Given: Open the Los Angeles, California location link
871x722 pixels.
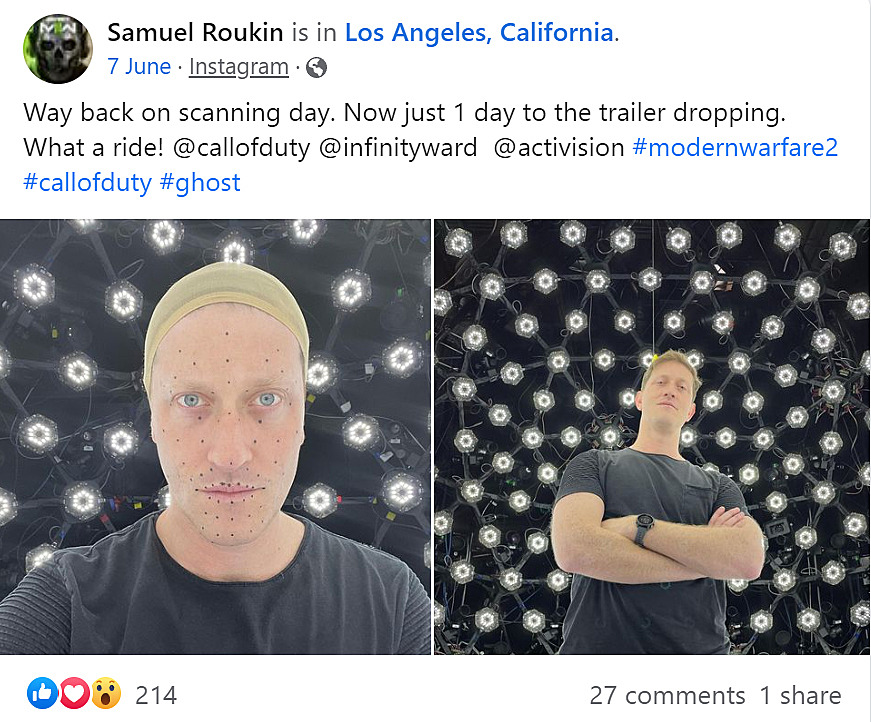Looking at the screenshot, I should click(478, 32).
